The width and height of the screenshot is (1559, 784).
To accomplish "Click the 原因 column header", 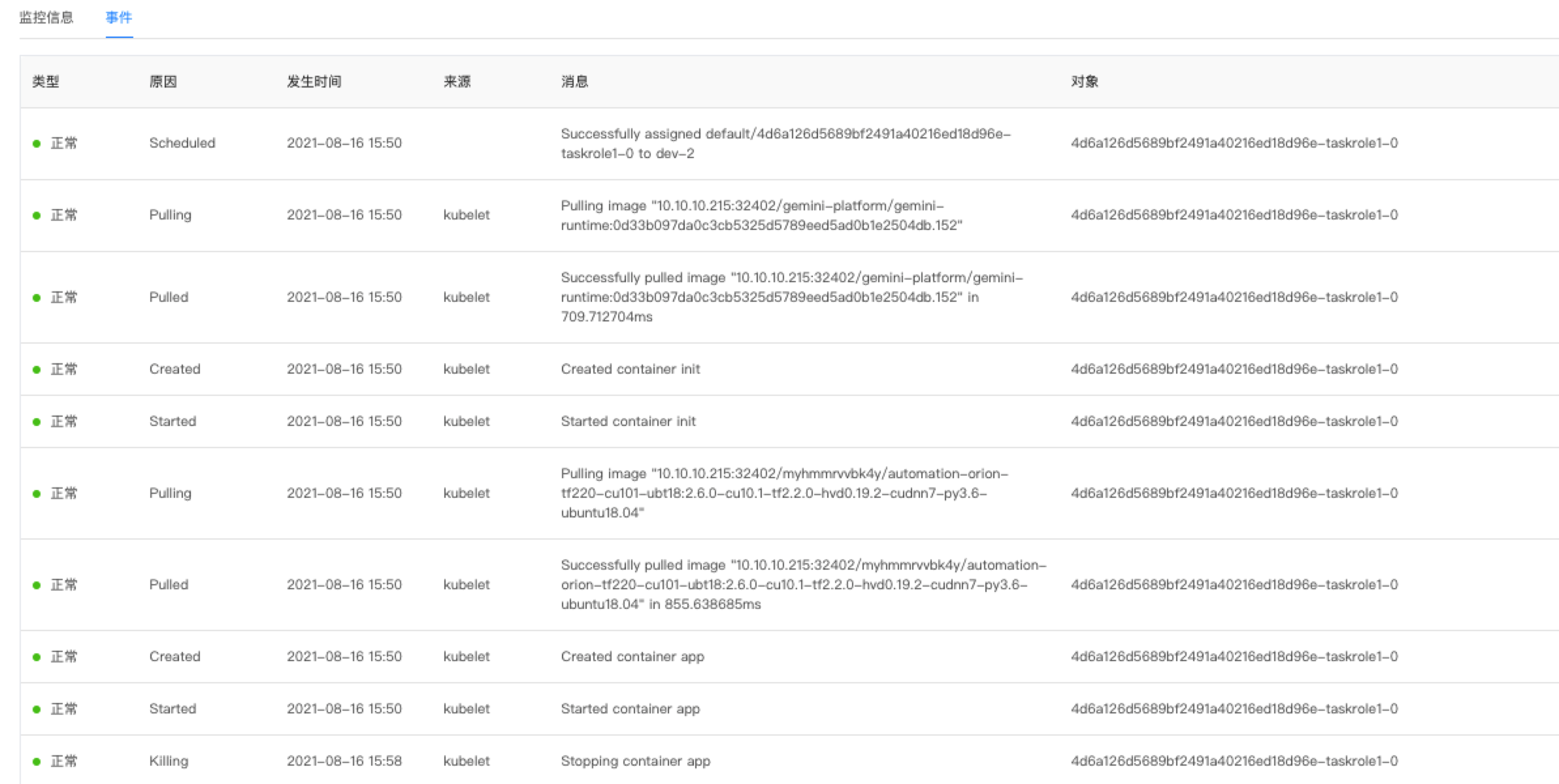I will click(x=163, y=82).
